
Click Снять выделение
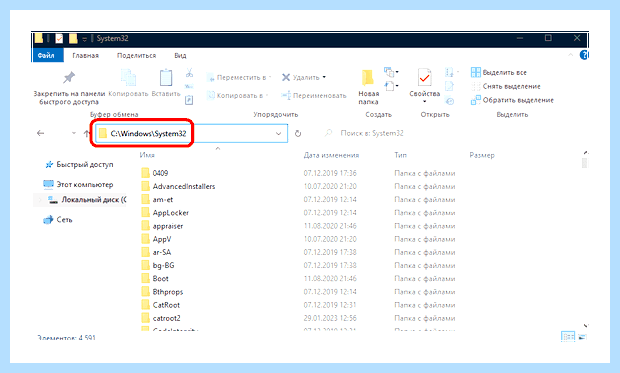click(506, 86)
